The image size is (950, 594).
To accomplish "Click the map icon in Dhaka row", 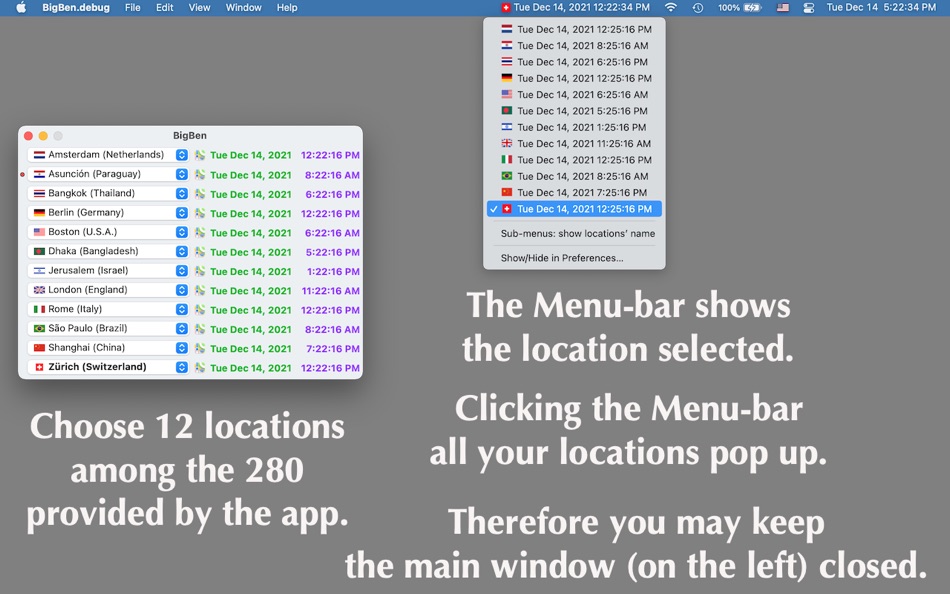I will coord(200,252).
